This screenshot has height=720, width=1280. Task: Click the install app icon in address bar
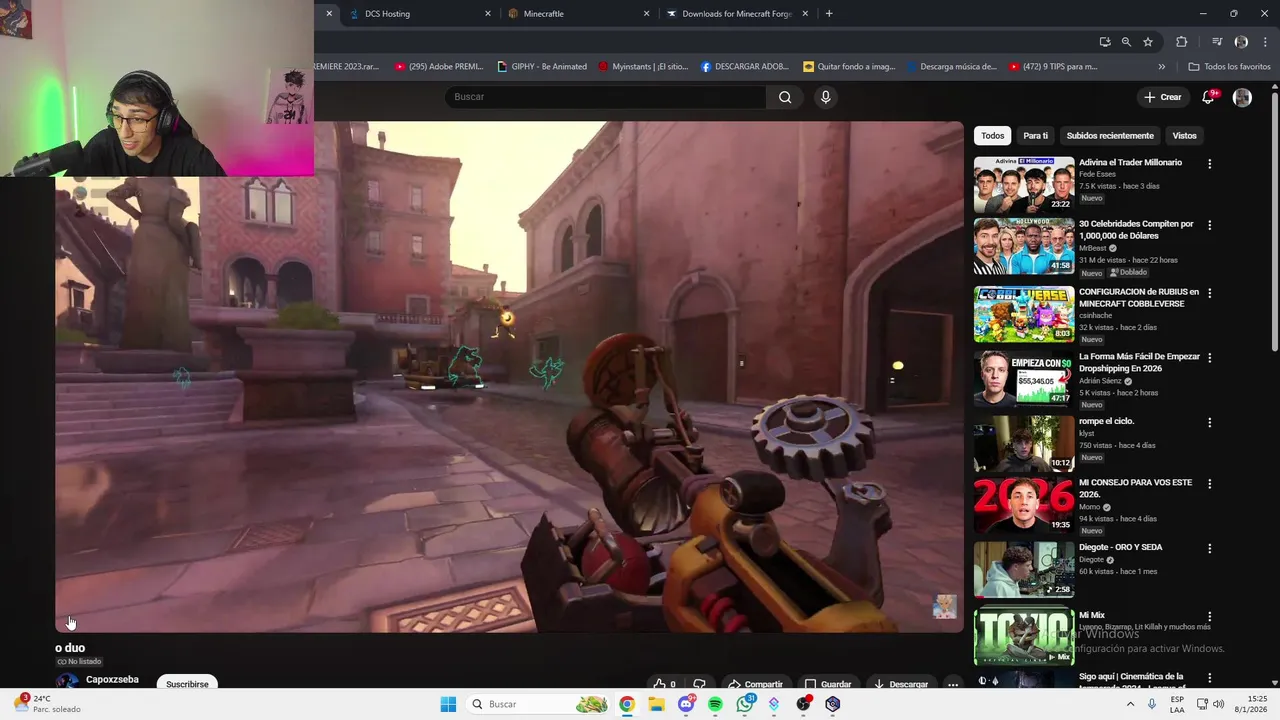pos(1104,42)
